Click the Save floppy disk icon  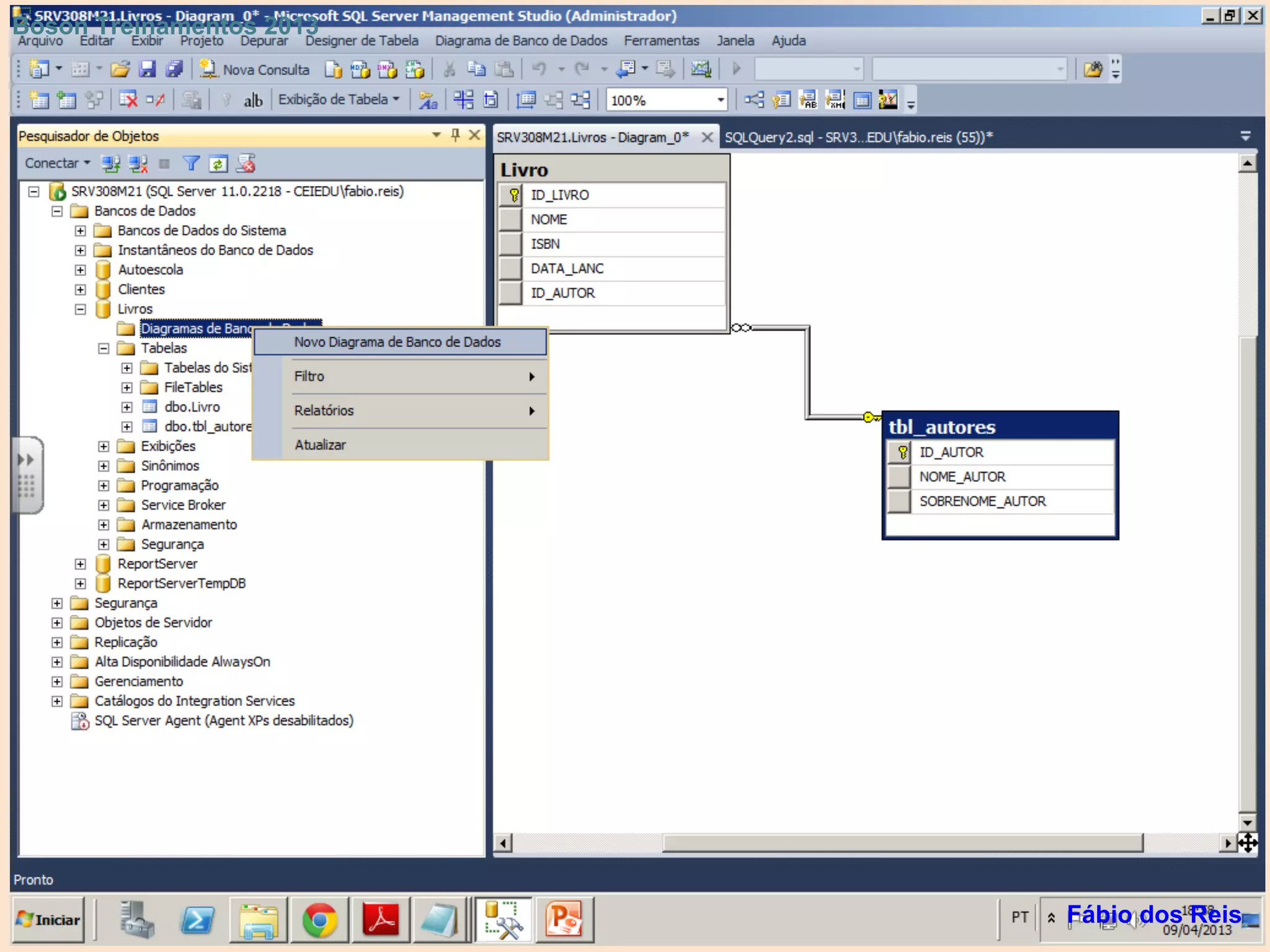pos(147,69)
